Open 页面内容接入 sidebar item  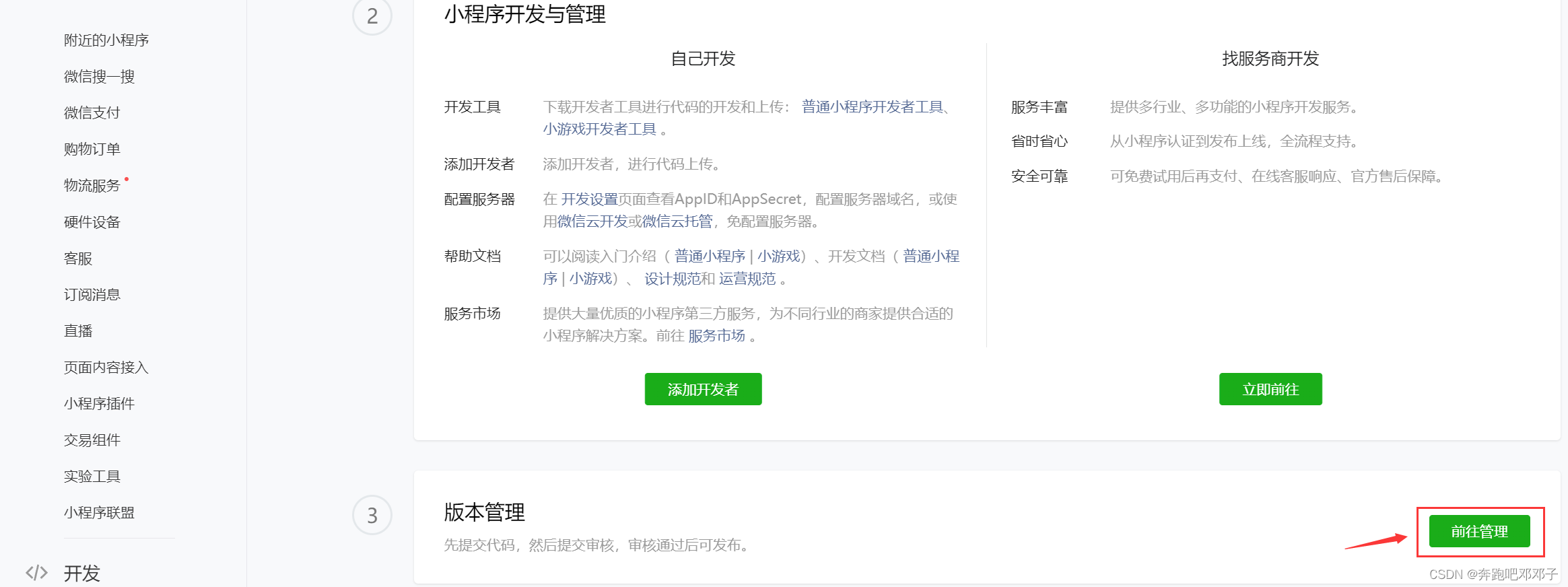point(106,368)
